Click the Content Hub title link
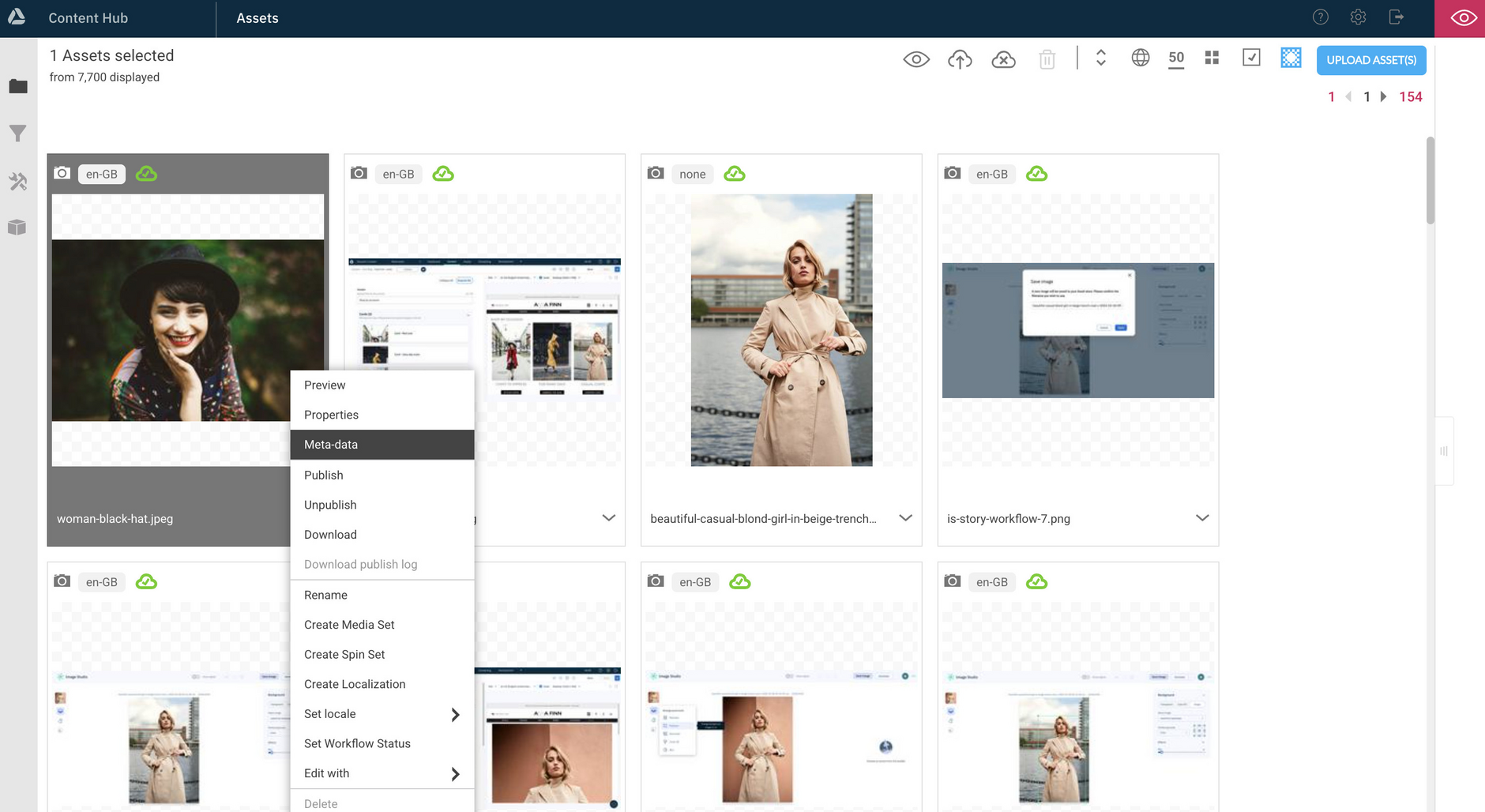 coord(88,18)
